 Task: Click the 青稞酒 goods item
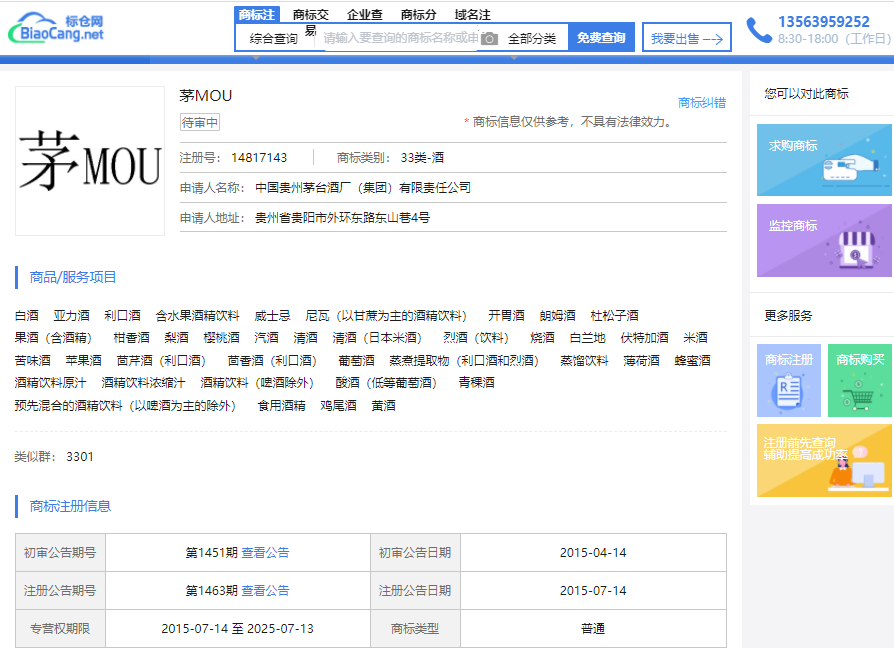(x=476, y=383)
